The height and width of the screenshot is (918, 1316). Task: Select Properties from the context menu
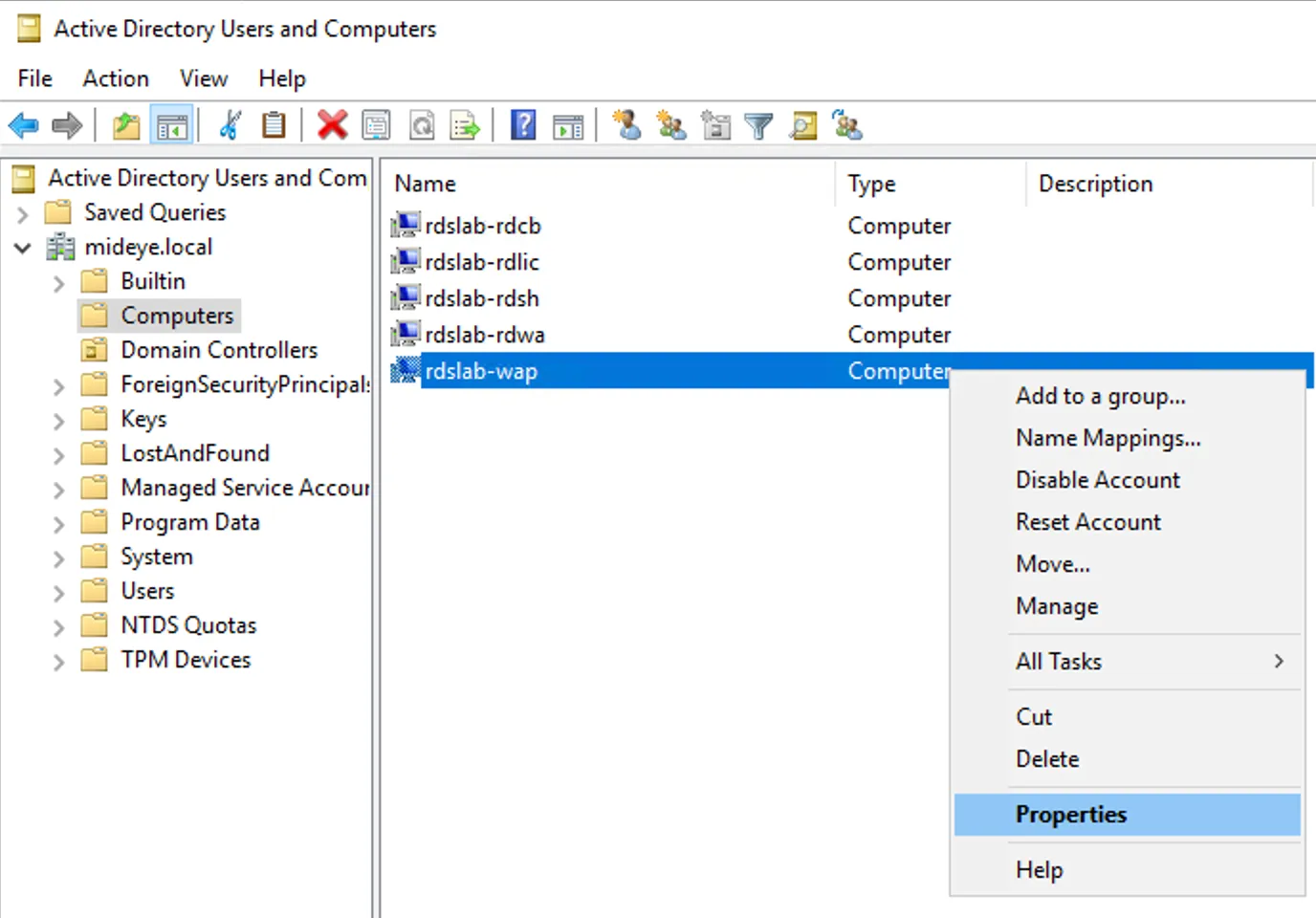[x=1070, y=814]
